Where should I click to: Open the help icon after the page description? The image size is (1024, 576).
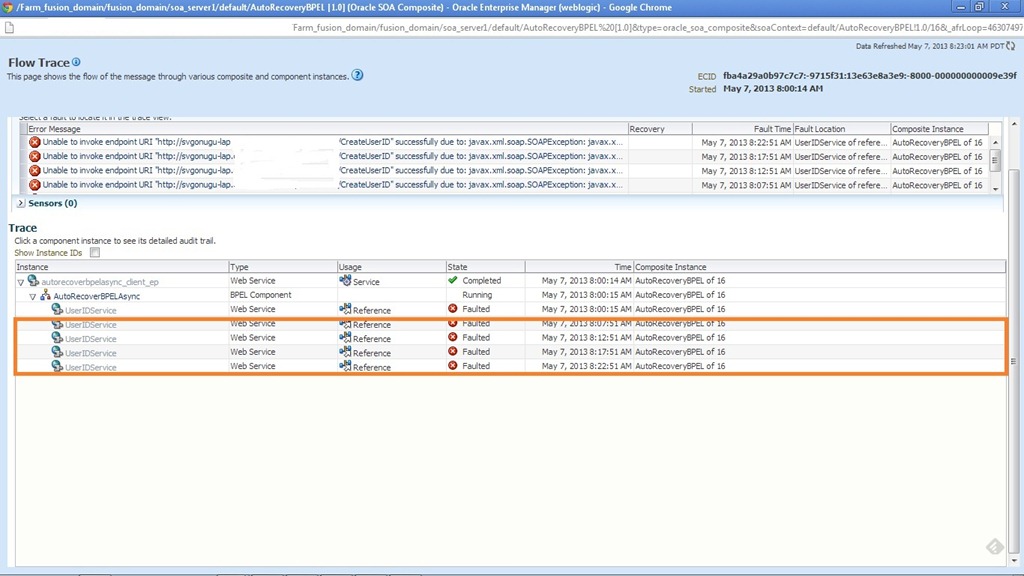point(358,75)
